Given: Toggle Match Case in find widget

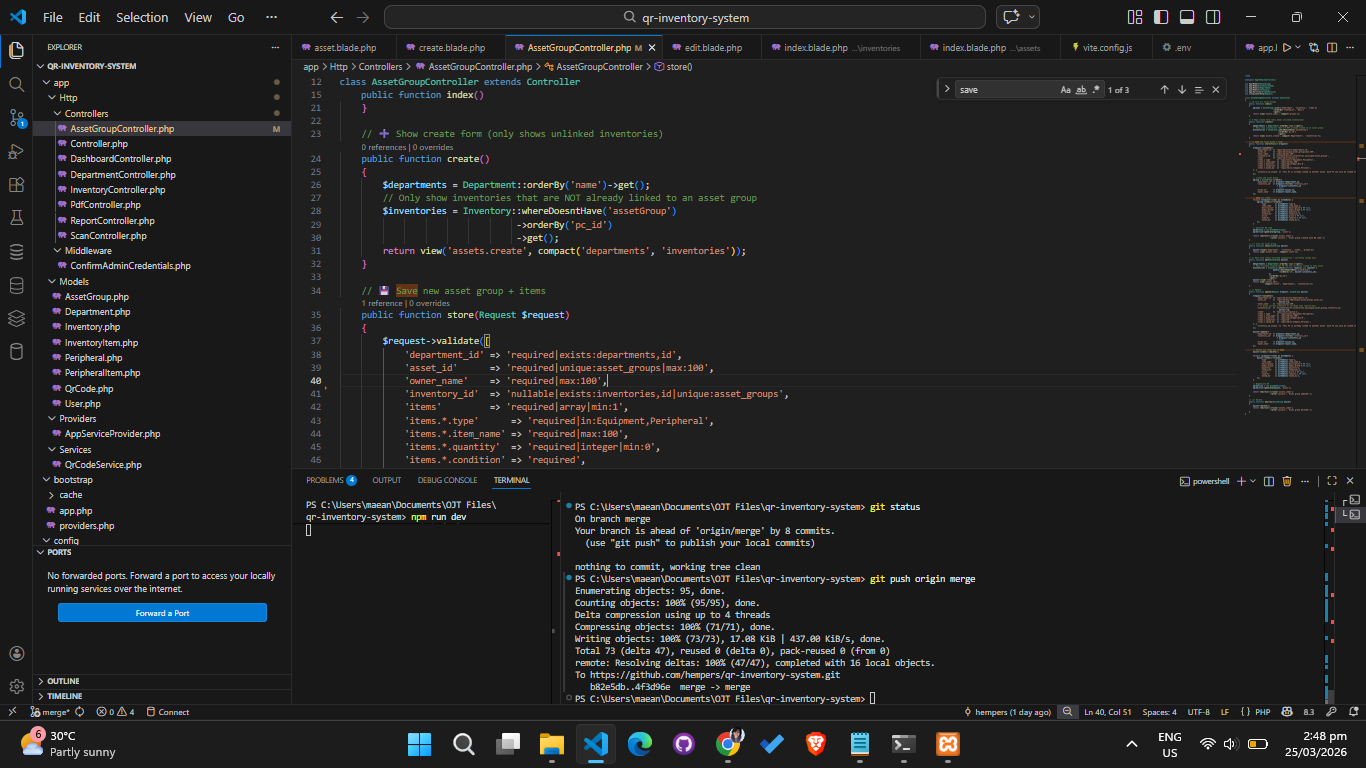Looking at the screenshot, I should [x=1066, y=90].
